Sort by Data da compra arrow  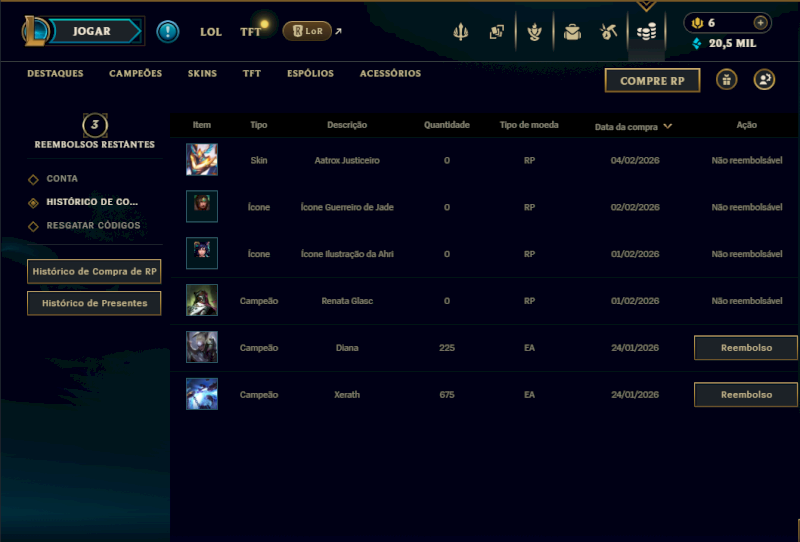pyautogui.click(x=668, y=126)
